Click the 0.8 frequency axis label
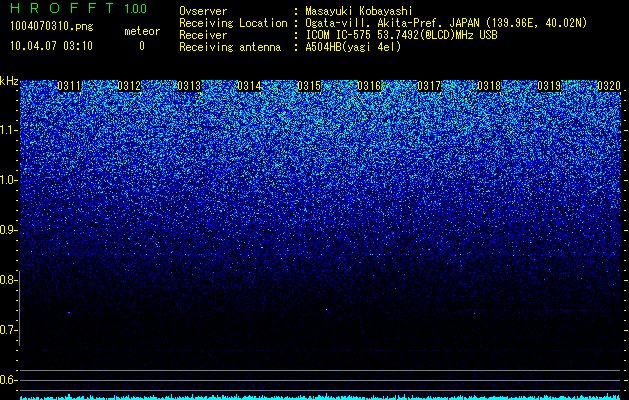The image size is (629, 400). coord(8,280)
